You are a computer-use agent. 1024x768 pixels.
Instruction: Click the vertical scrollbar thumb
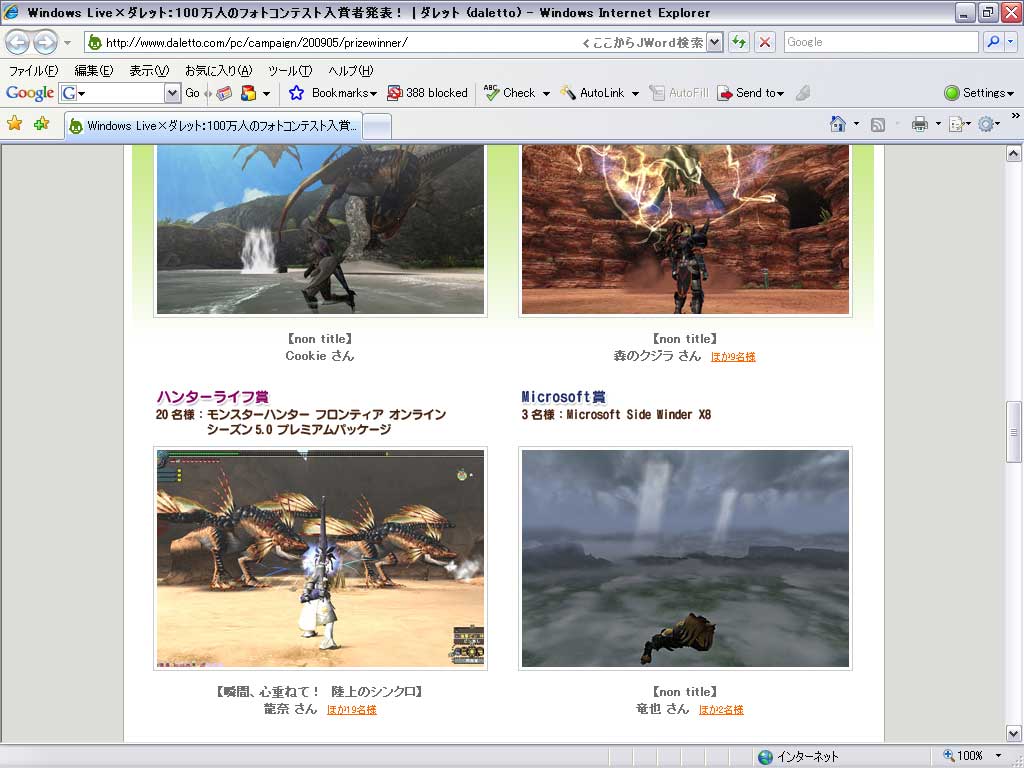[1013, 432]
